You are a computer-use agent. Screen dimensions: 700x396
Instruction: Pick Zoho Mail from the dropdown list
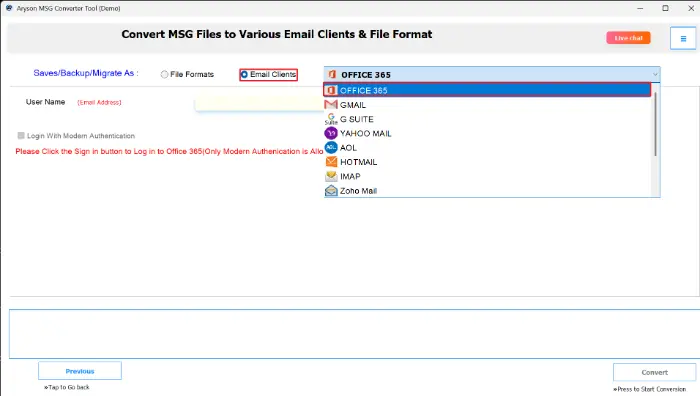(x=488, y=191)
